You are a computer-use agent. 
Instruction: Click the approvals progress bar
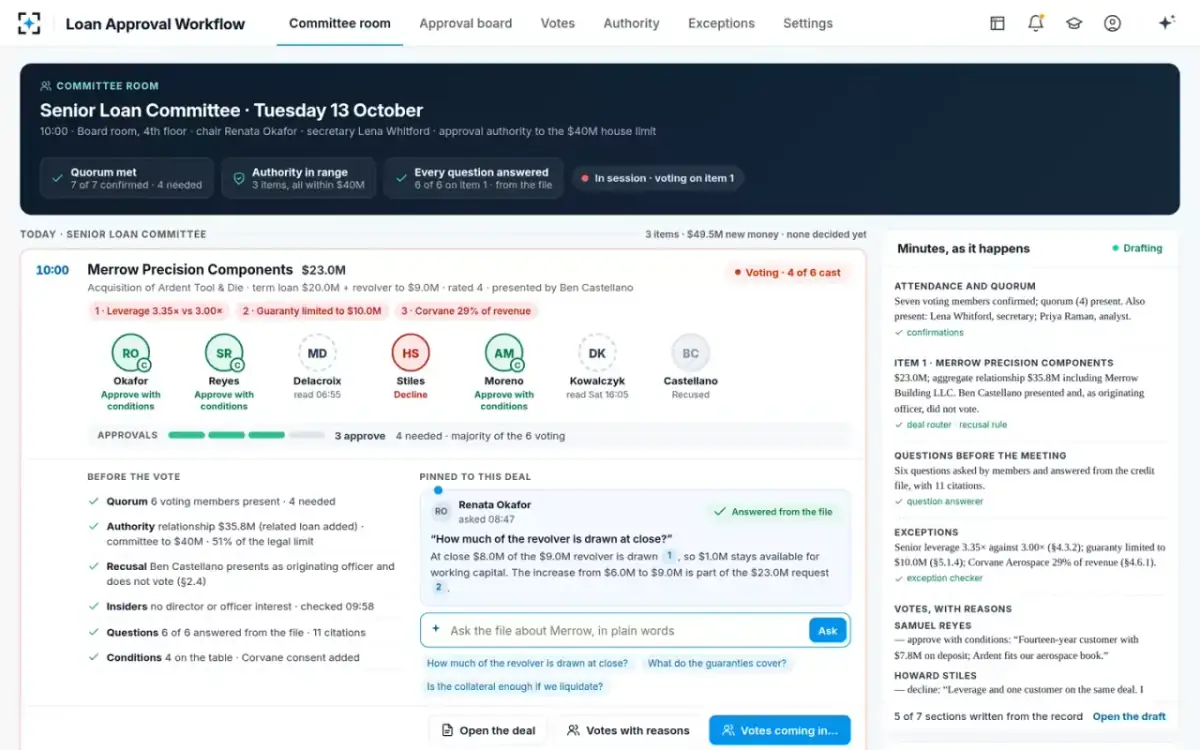pyautogui.click(x=246, y=435)
